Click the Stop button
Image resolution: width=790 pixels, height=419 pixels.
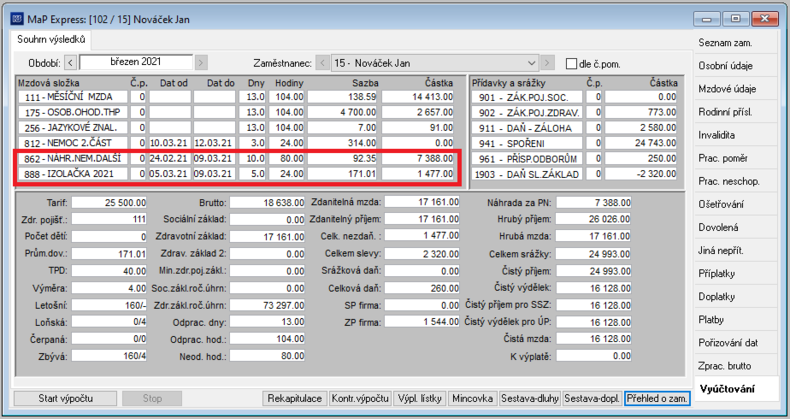152,398
